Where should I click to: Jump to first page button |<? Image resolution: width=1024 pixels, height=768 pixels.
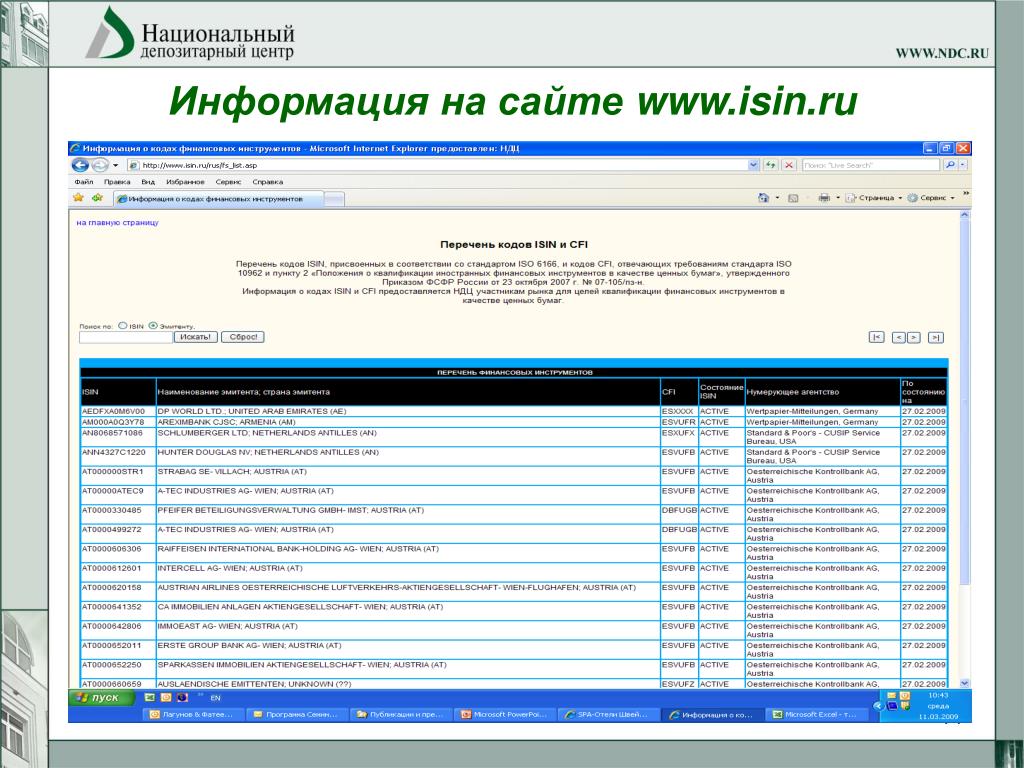[x=876, y=338]
